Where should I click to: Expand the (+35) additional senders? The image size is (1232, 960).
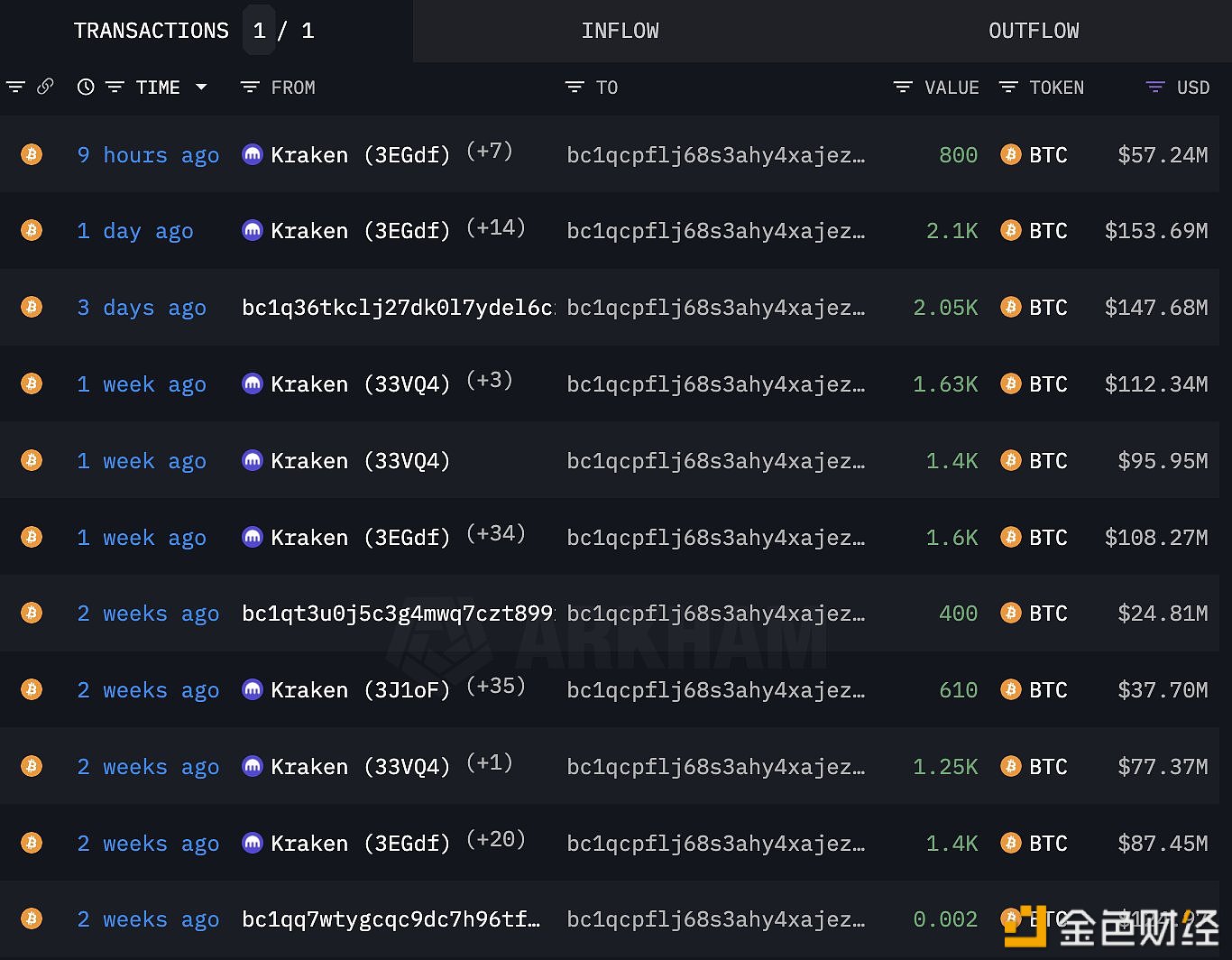point(496,686)
